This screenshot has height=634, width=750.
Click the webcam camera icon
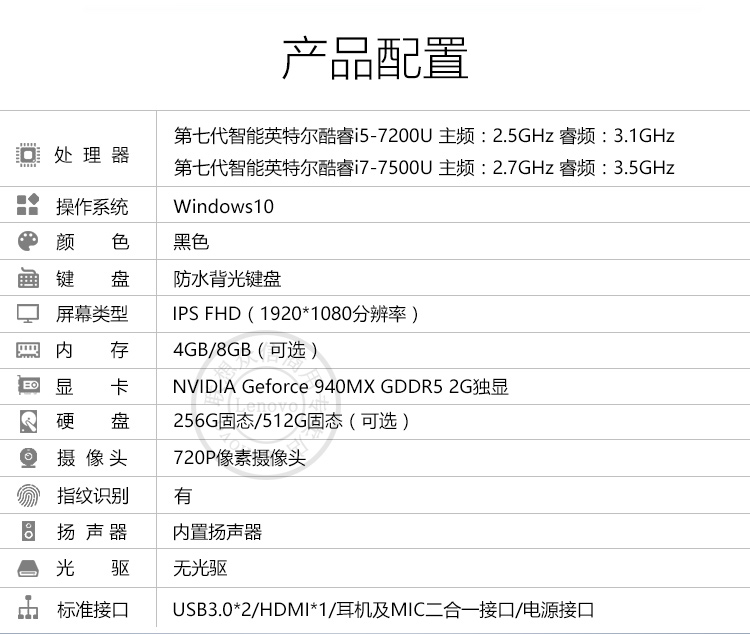[x=28, y=458]
